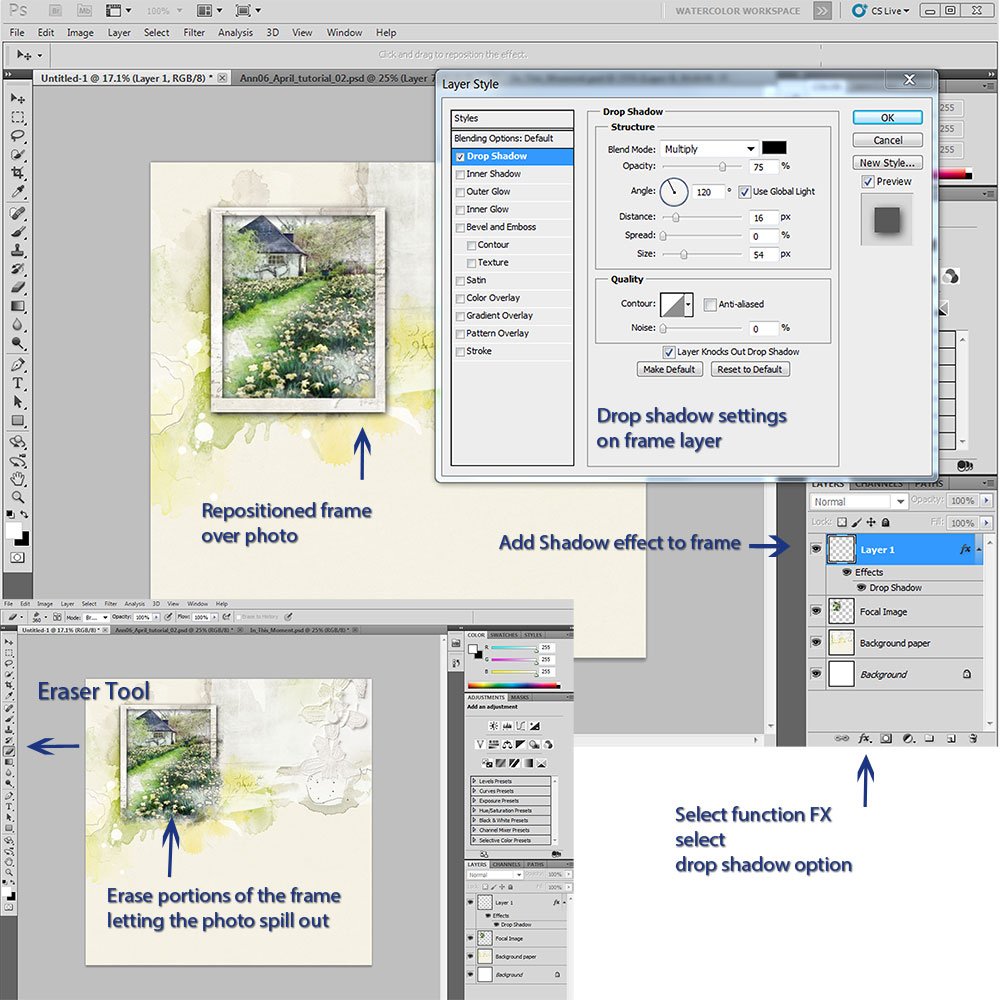The height and width of the screenshot is (1000, 1000).
Task: Click the New Style... button
Action: click(887, 163)
